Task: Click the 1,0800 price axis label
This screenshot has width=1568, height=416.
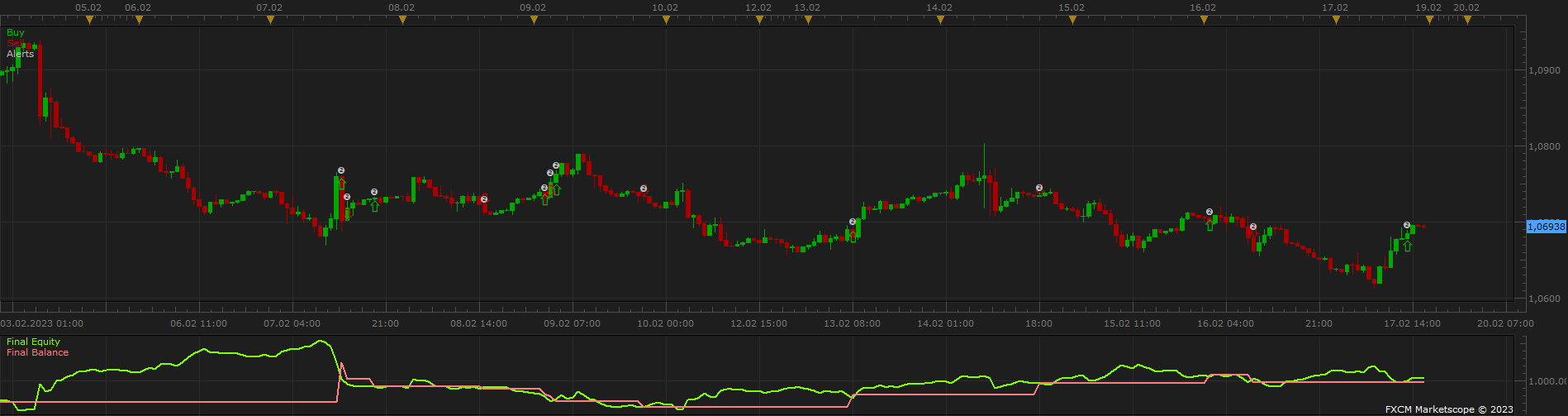Action: (1543, 146)
